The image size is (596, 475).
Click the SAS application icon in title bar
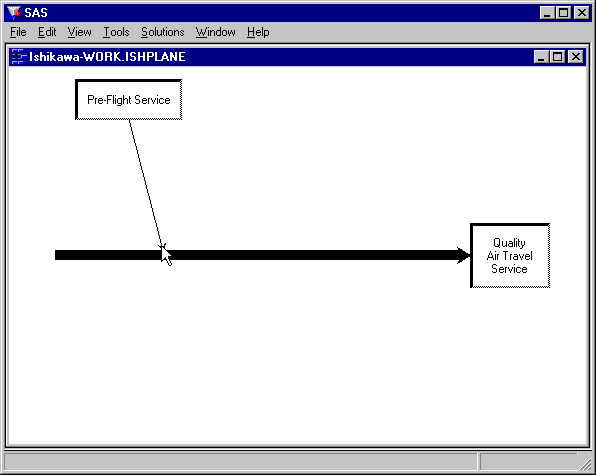click(14, 13)
